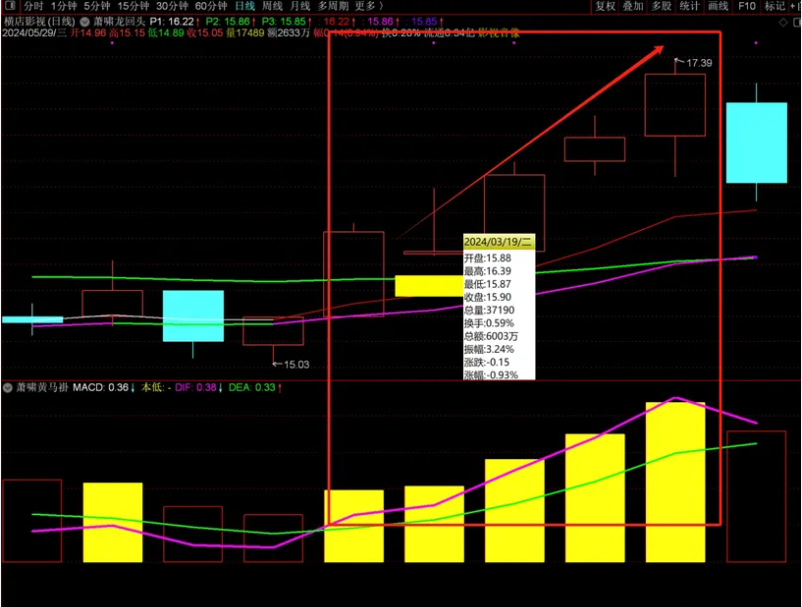The width and height of the screenshot is (802, 607).
Task: Select the 周线 weekly chart
Action: tap(273, 6)
